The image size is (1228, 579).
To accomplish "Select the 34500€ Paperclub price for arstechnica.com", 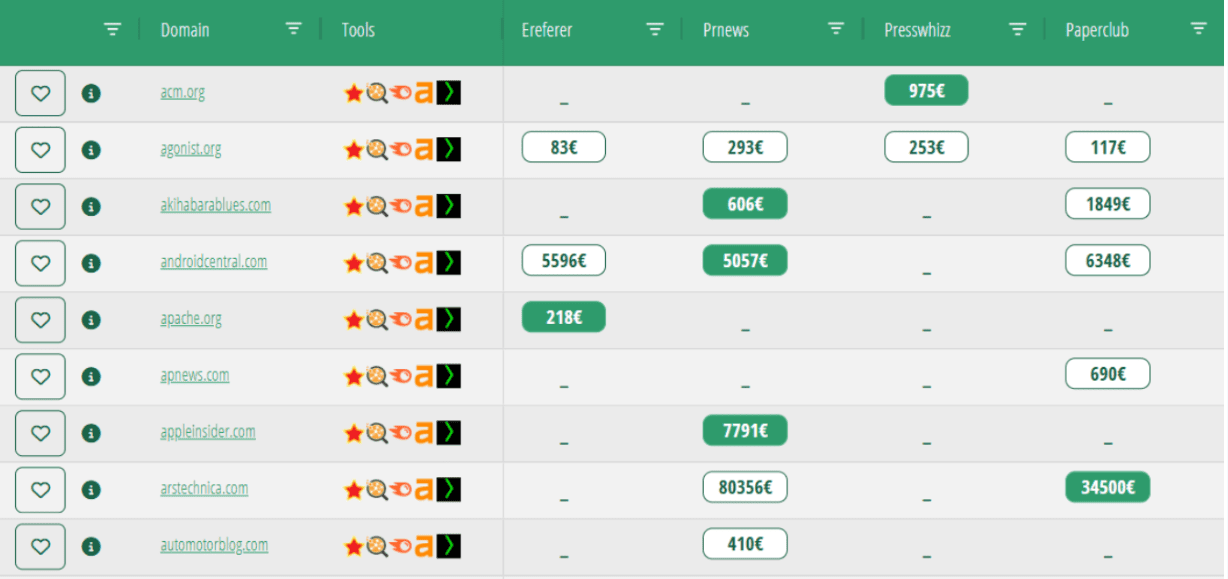I will click(x=1108, y=488).
